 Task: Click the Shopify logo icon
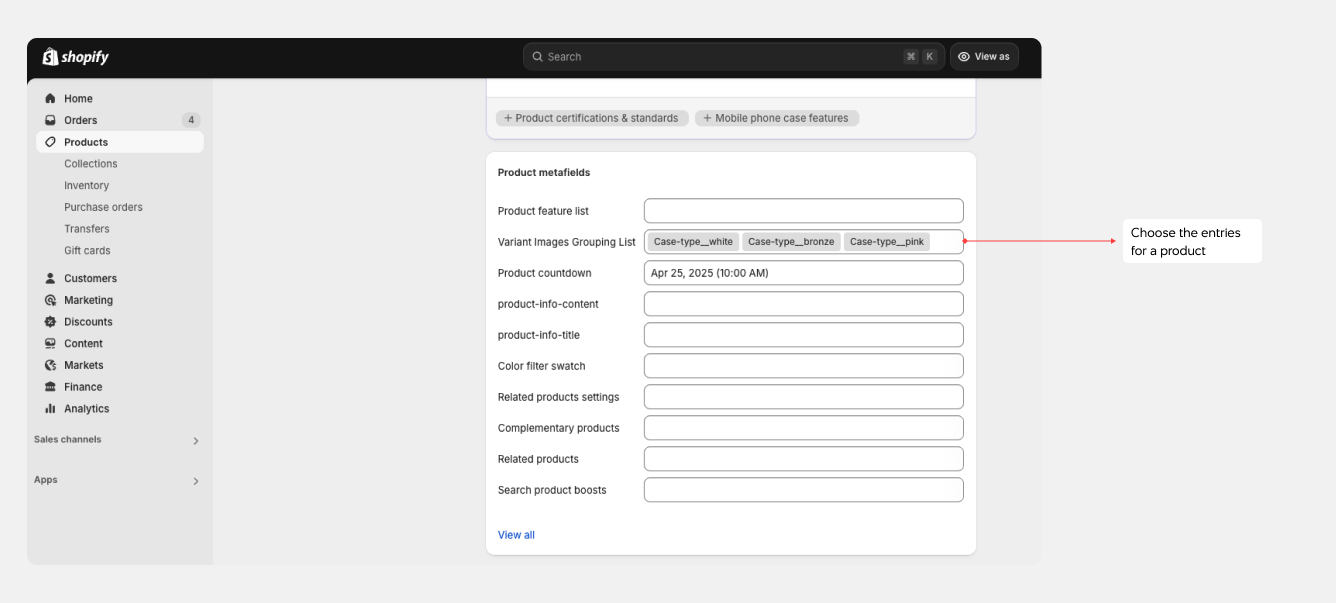(50, 57)
